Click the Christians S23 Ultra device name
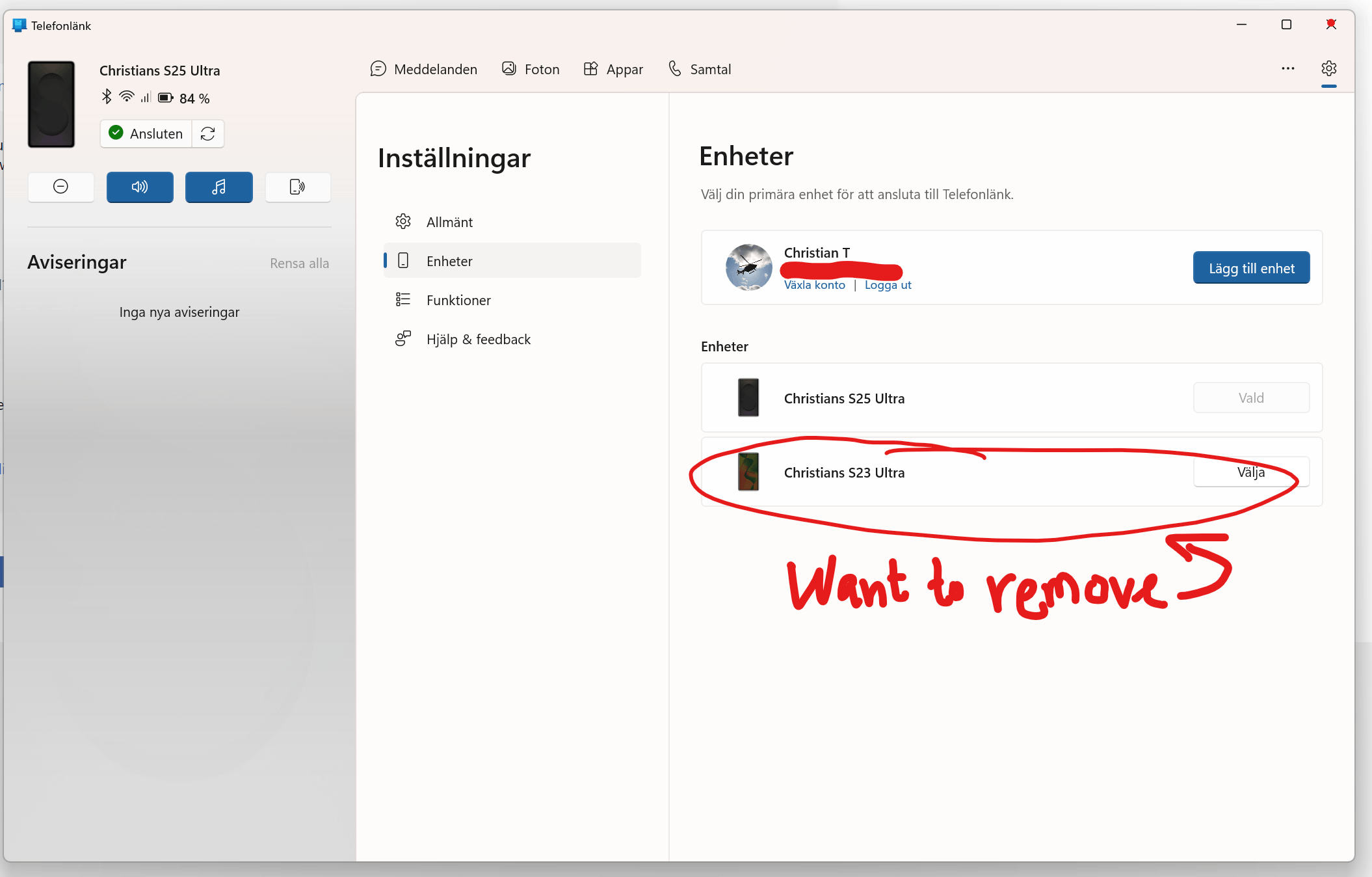This screenshot has width=1372, height=877. (x=844, y=472)
